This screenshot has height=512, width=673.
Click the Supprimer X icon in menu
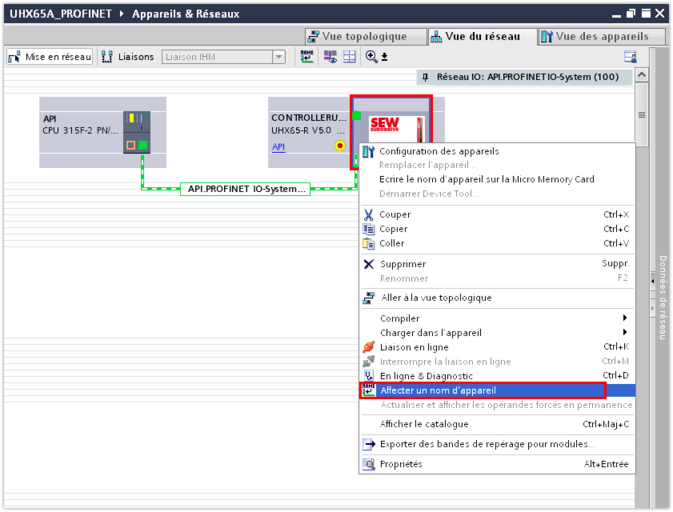(368, 264)
